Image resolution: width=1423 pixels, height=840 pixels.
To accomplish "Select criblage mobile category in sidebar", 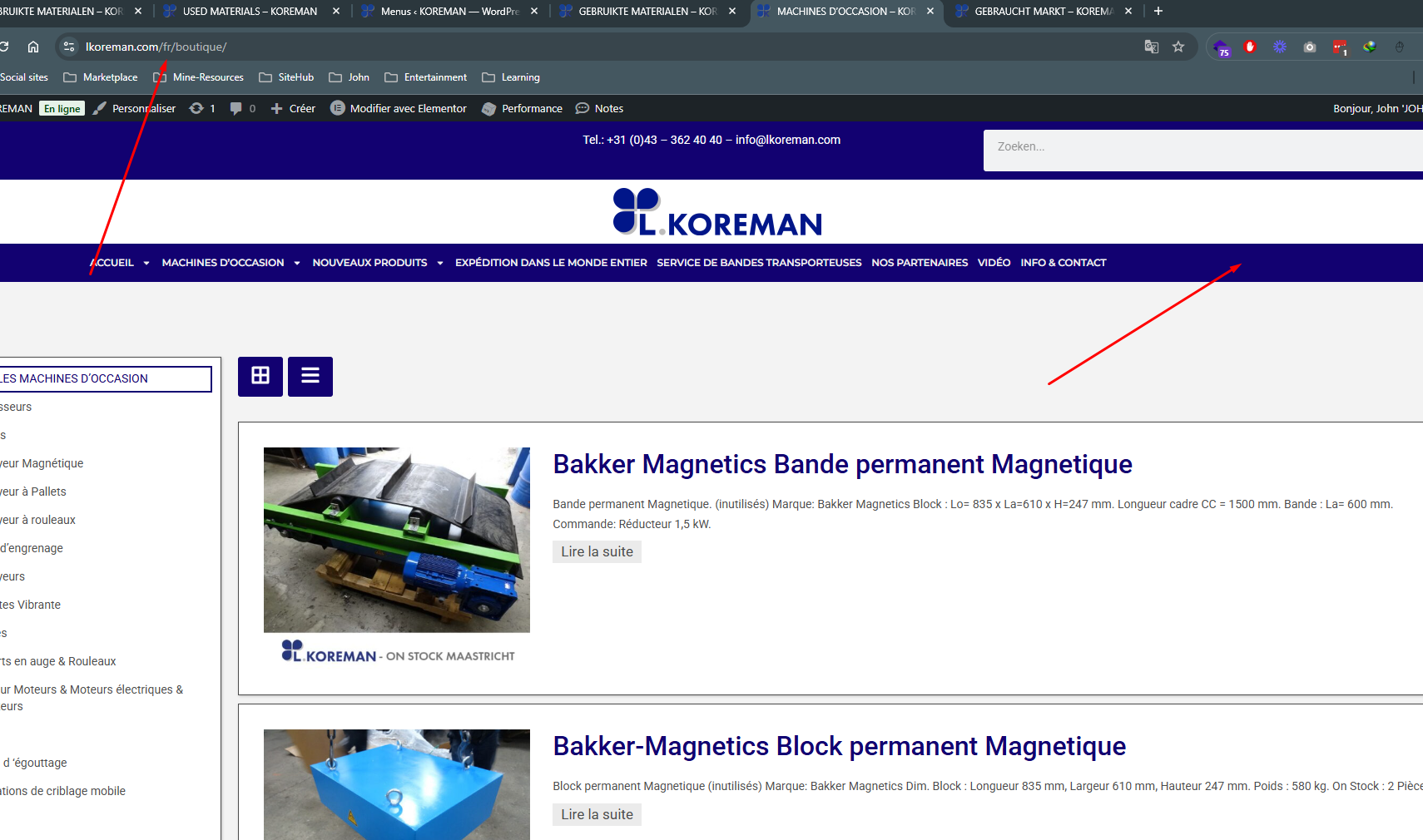I will (62, 791).
